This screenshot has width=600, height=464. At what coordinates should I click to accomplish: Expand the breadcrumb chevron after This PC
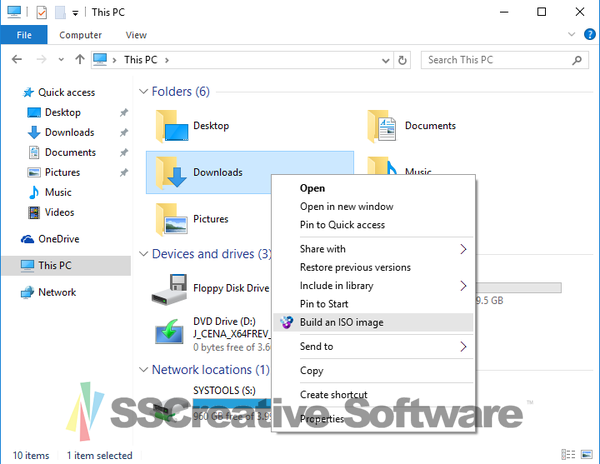(x=167, y=60)
